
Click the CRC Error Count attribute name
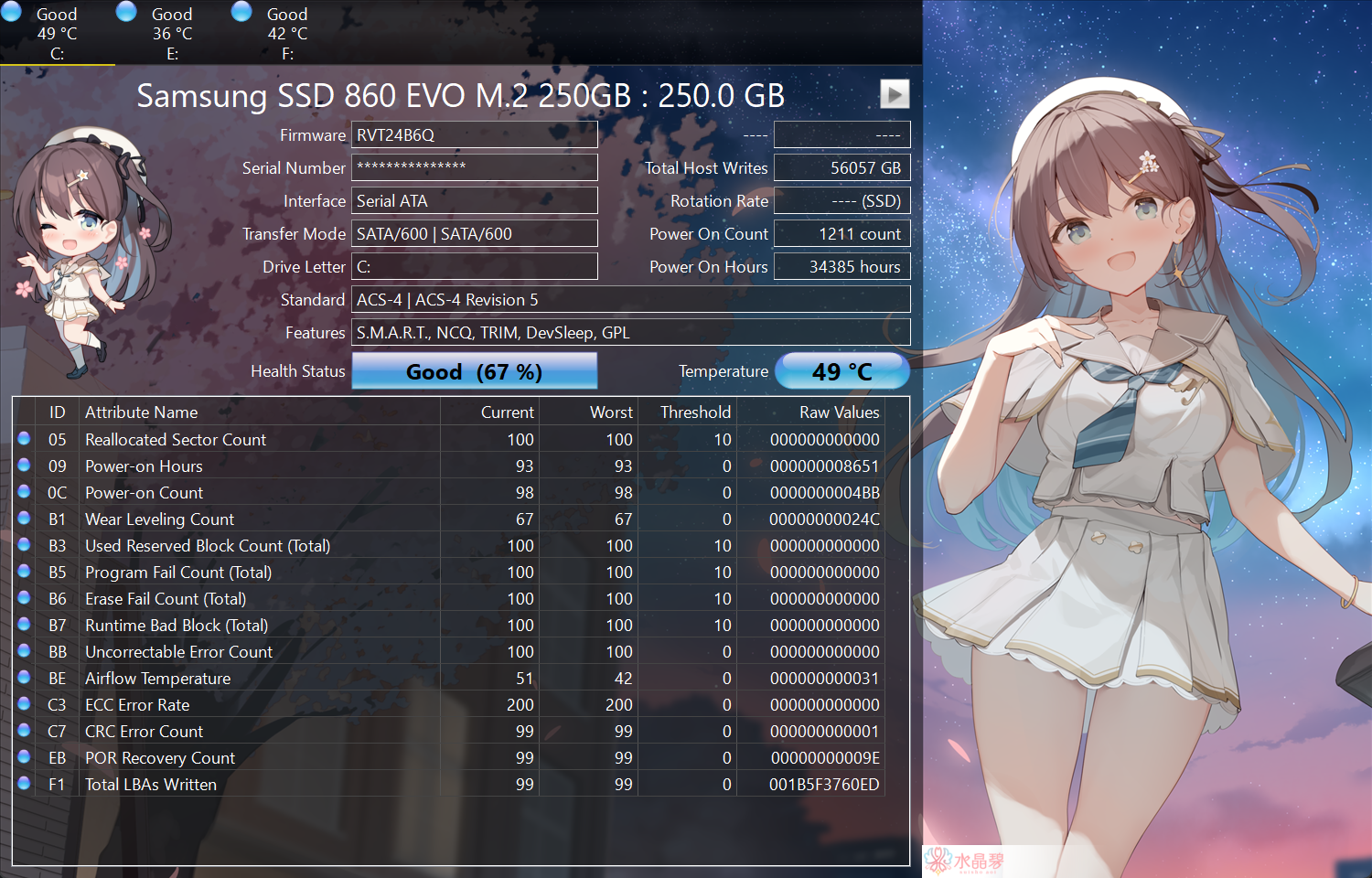pyautogui.click(x=145, y=732)
